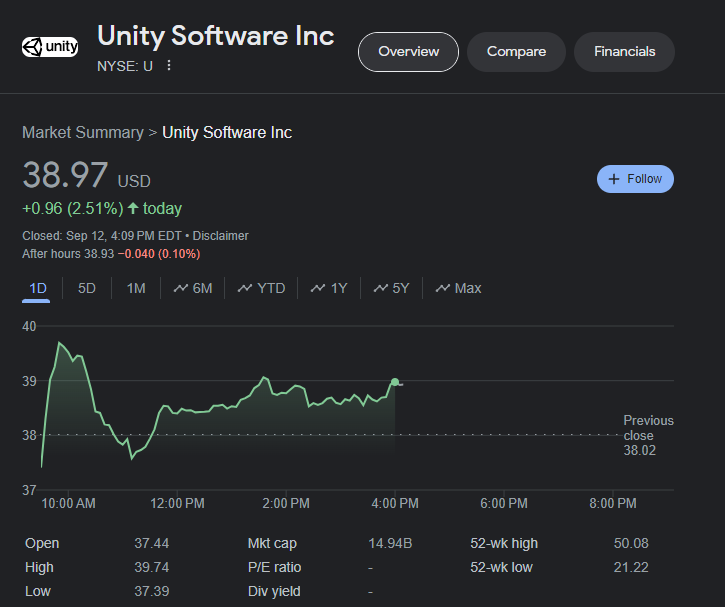The image size is (725, 607).
Task: Click the 10:00 AM axis label
Action: pyautogui.click(x=68, y=503)
